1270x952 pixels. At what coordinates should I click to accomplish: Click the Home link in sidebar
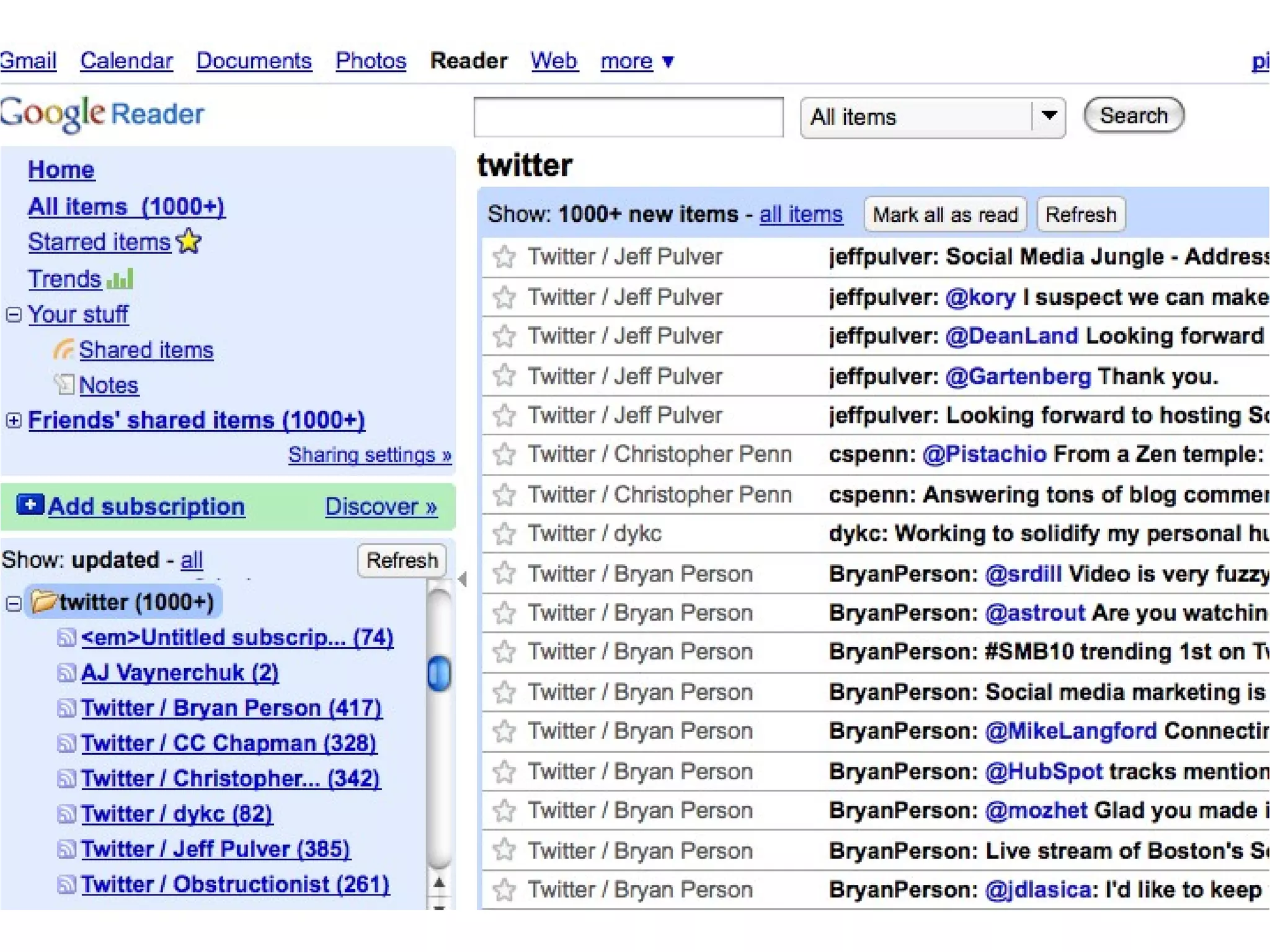[x=61, y=170]
